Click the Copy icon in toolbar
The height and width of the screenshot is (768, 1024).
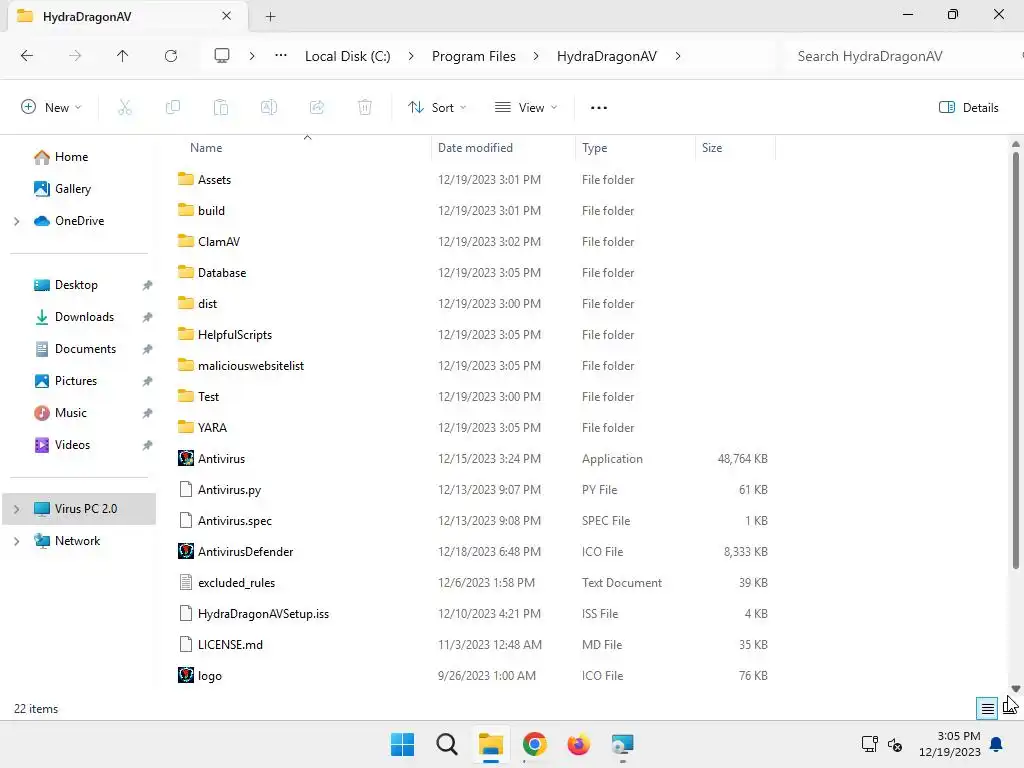[x=173, y=108]
